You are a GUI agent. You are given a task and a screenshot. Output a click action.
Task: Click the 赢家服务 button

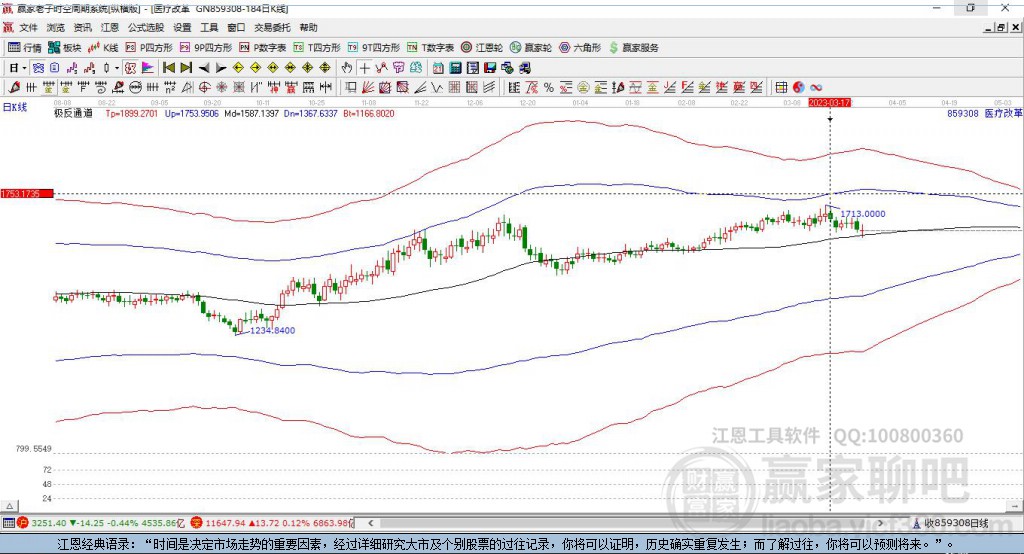tap(634, 48)
